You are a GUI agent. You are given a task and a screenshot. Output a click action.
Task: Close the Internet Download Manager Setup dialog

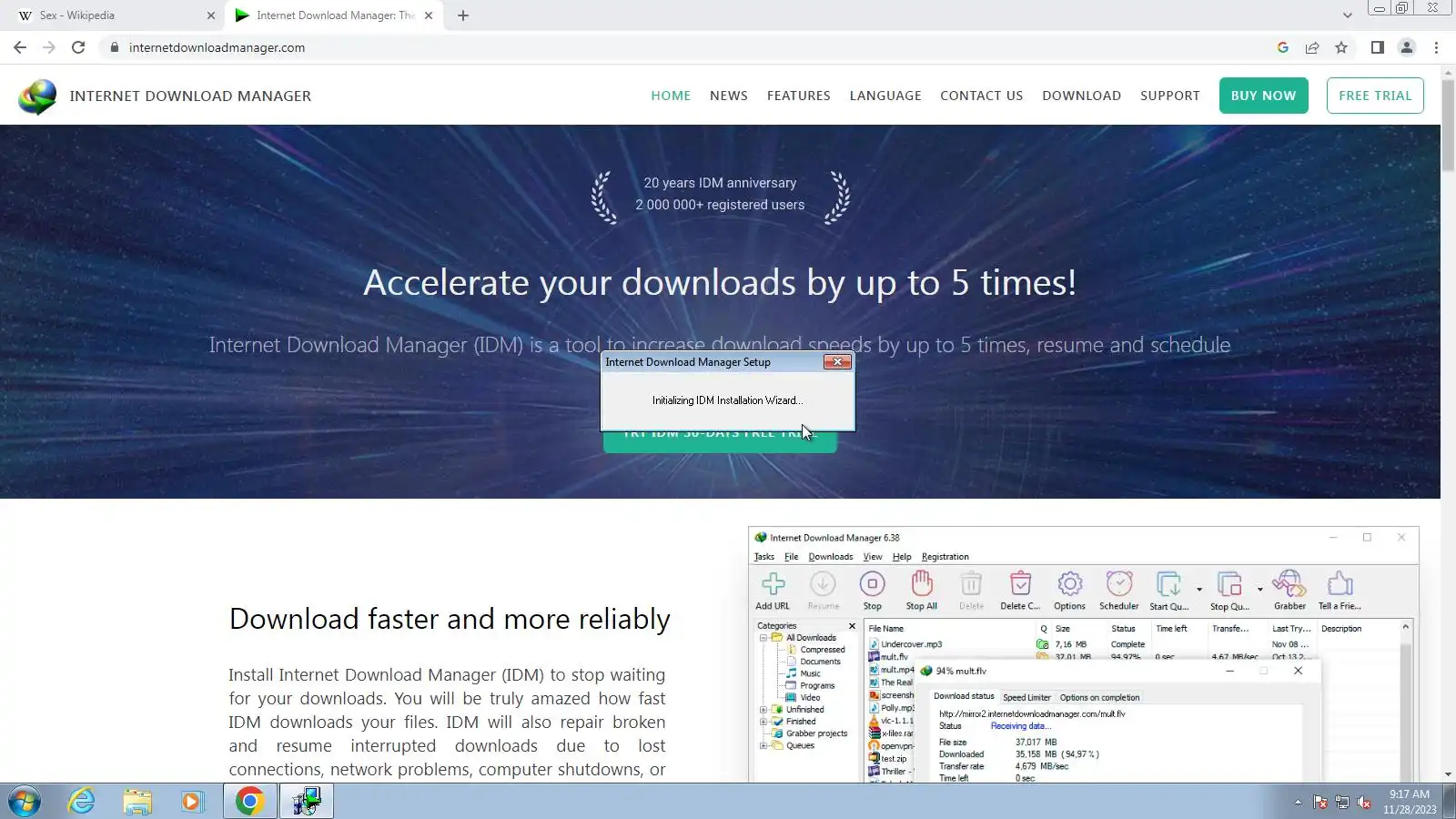coord(837,362)
